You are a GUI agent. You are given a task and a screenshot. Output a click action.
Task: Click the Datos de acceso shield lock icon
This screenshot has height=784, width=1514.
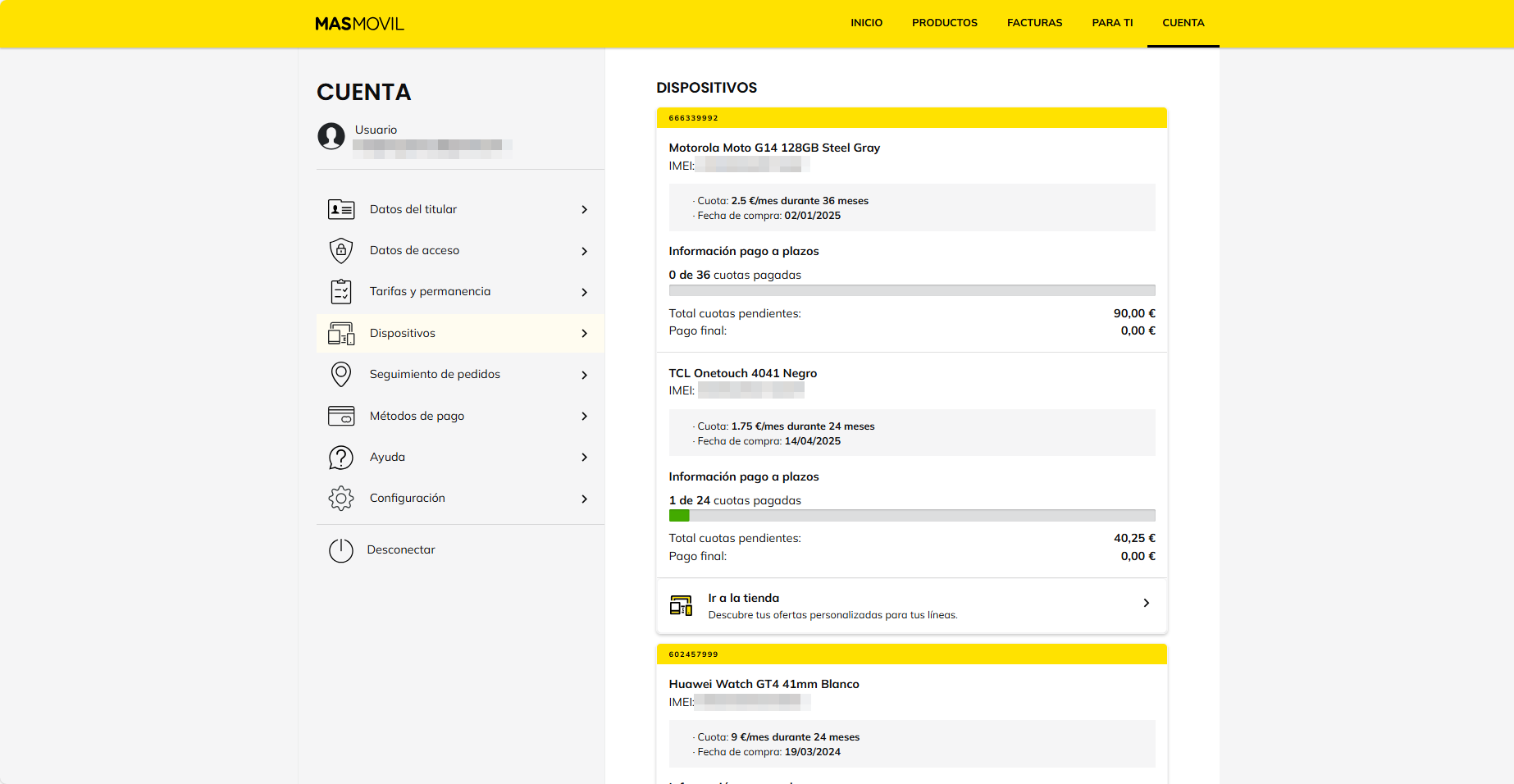[341, 250]
